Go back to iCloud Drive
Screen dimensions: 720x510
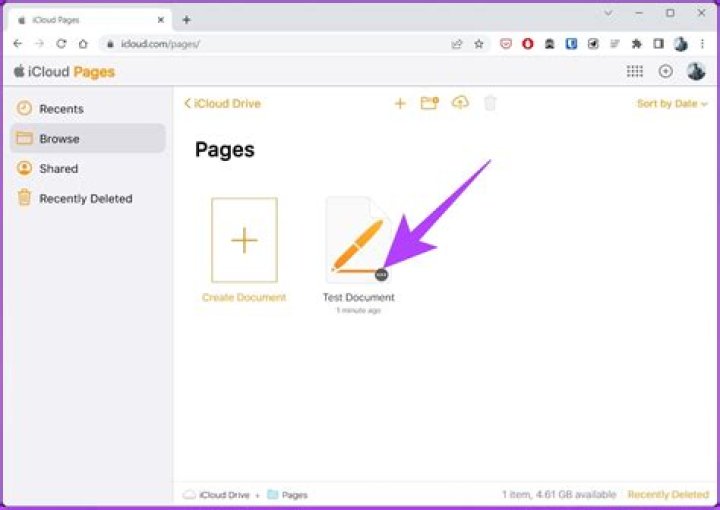tap(222, 104)
